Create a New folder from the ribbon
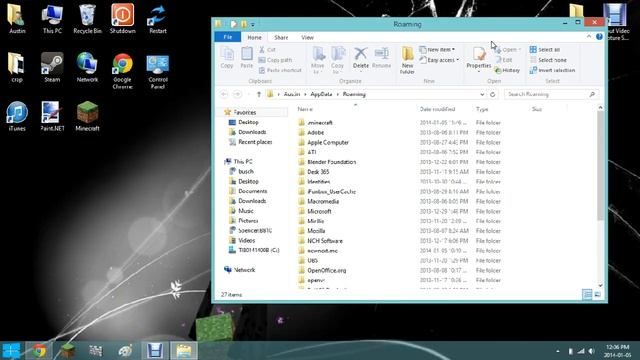Image resolution: width=640 pixels, height=360 pixels. tap(407, 60)
